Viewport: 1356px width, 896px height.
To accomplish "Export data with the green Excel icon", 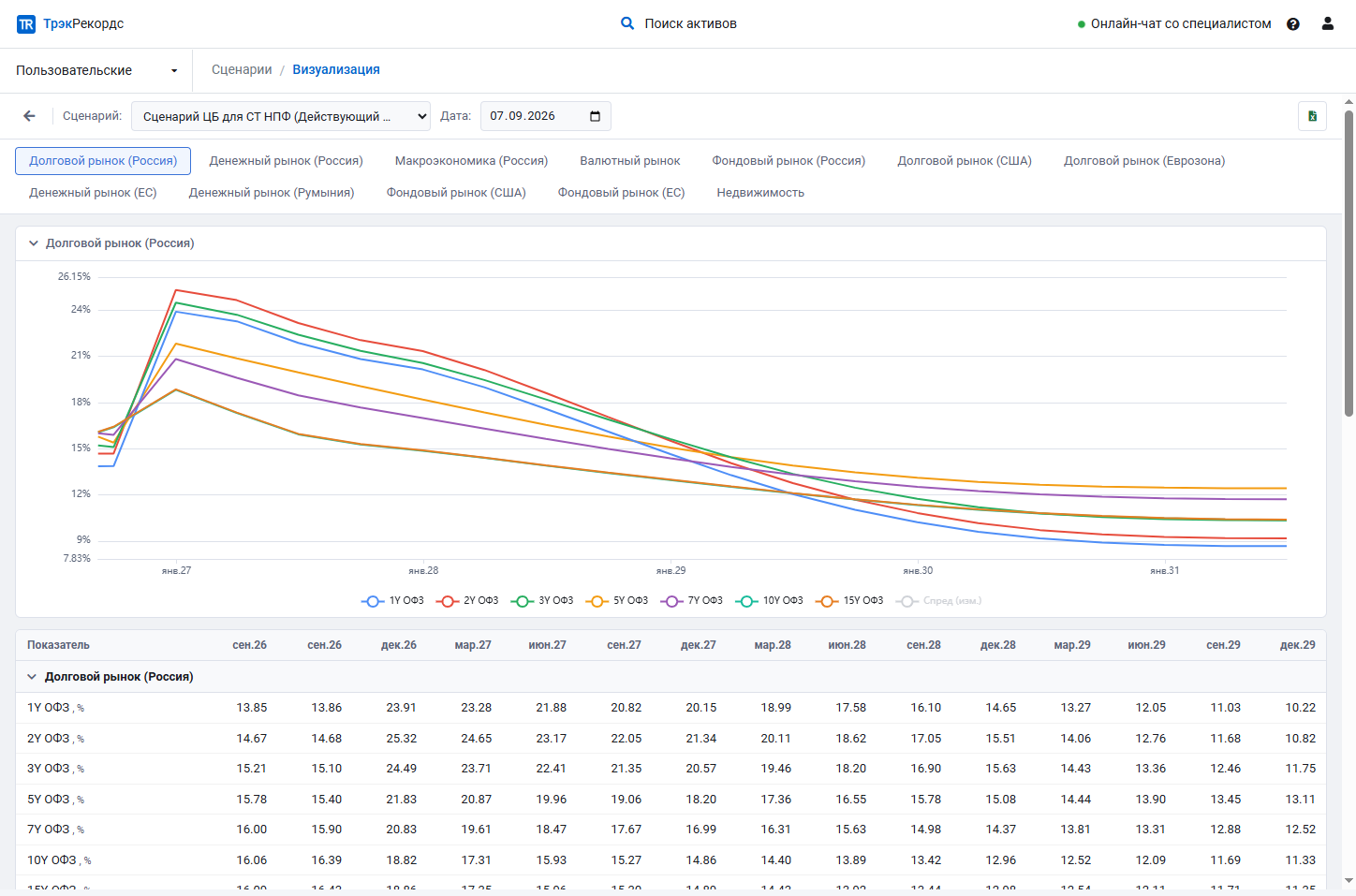I will [1312, 116].
